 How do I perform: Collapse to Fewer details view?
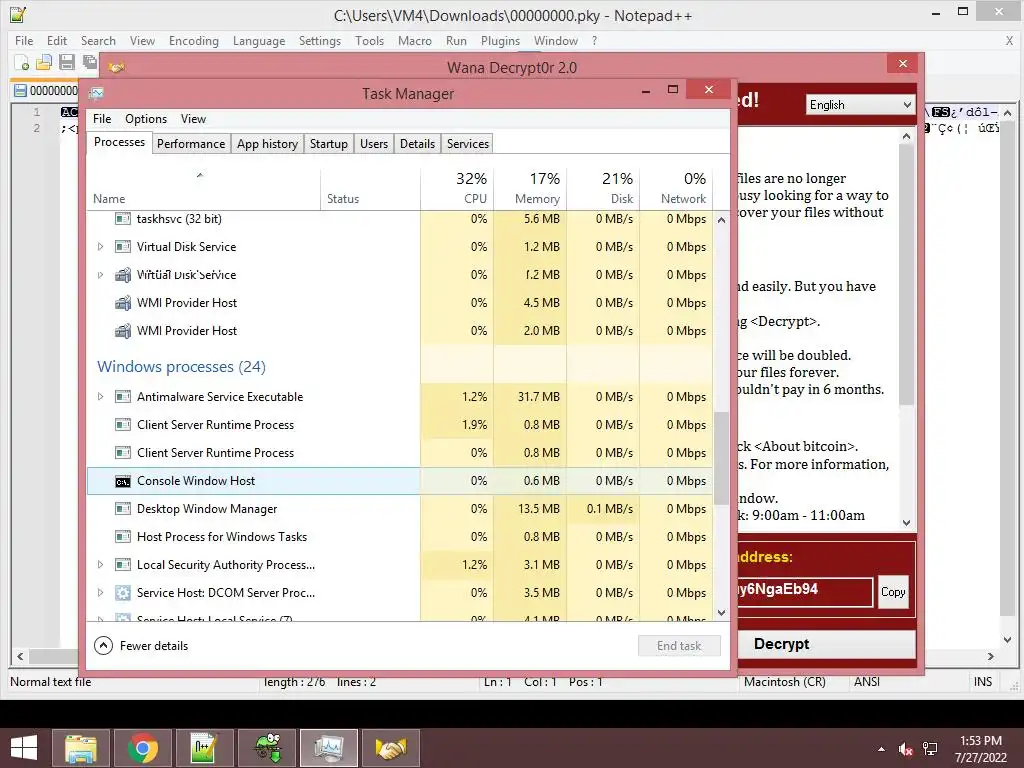(141, 646)
